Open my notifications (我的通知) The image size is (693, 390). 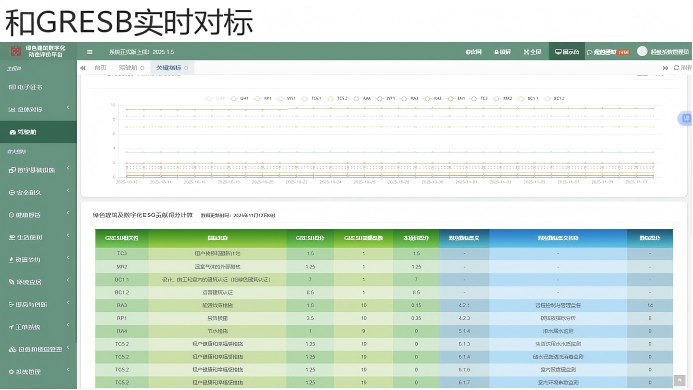608,52
